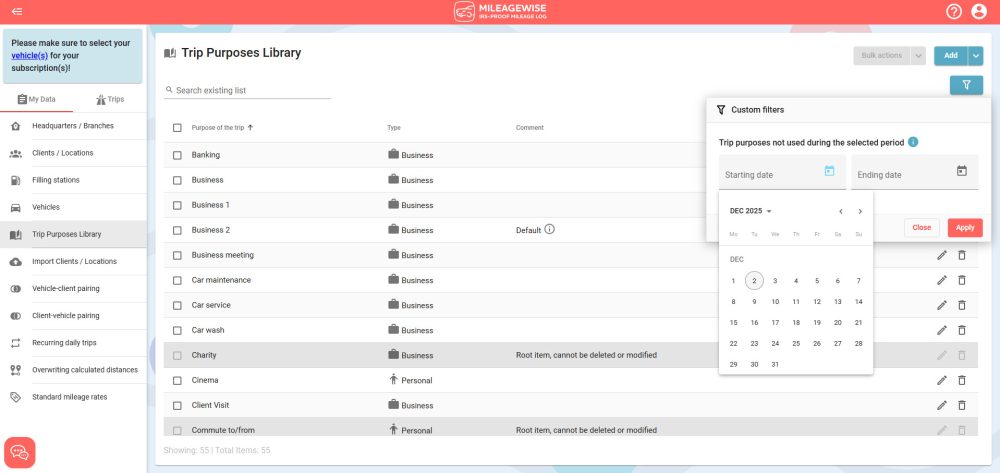Open the Starting date calendar icon

coord(829,171)
